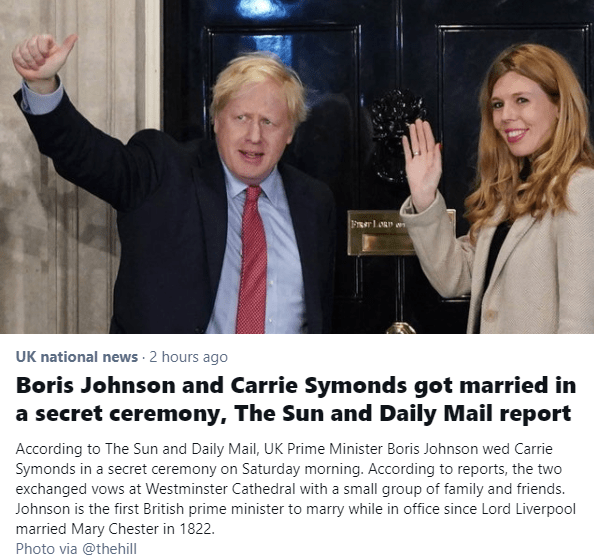594x560 pixels.
Task: Click the article summary's first line
Action: 284,449
